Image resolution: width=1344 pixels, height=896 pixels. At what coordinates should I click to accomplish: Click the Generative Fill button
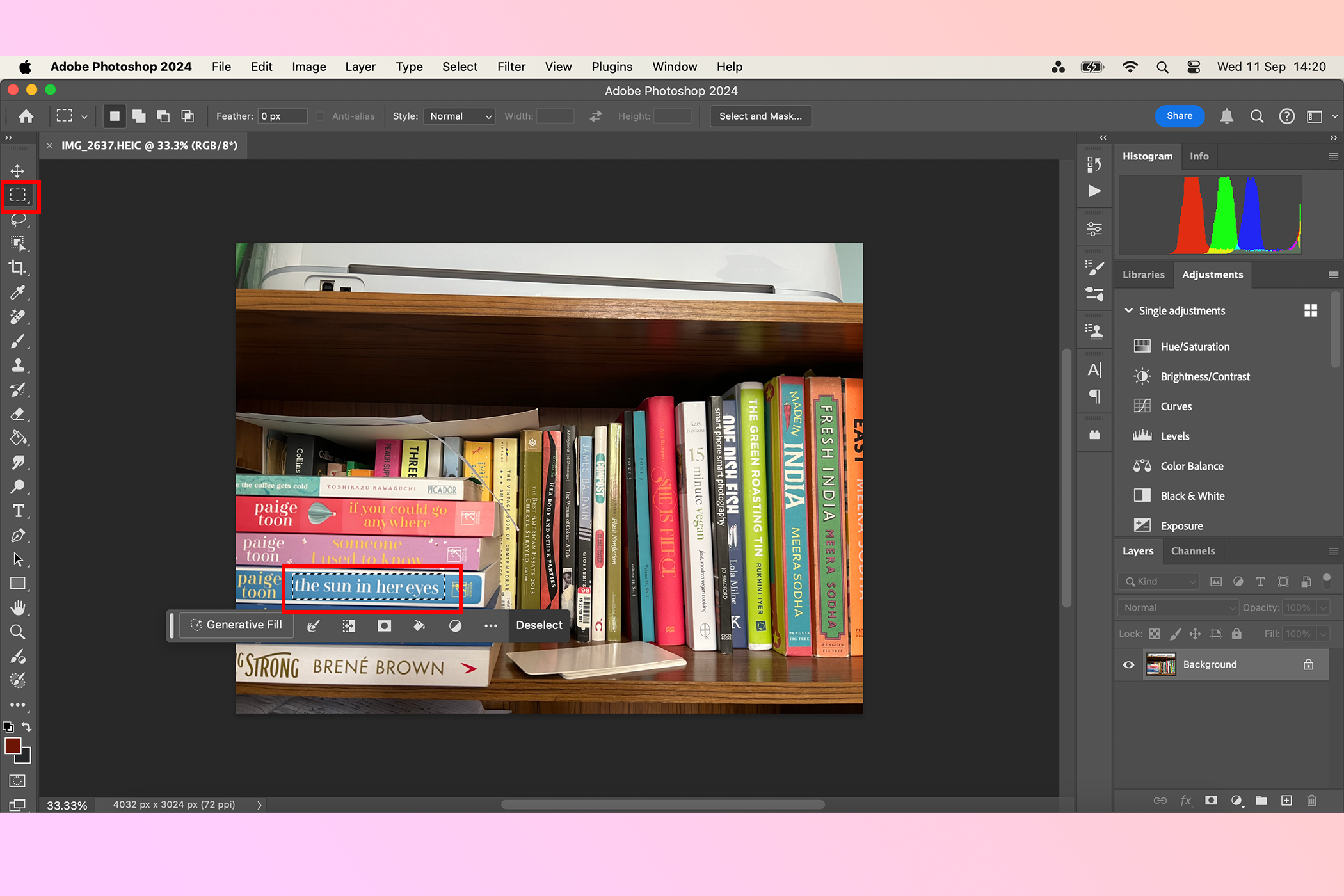pos(236,625)
